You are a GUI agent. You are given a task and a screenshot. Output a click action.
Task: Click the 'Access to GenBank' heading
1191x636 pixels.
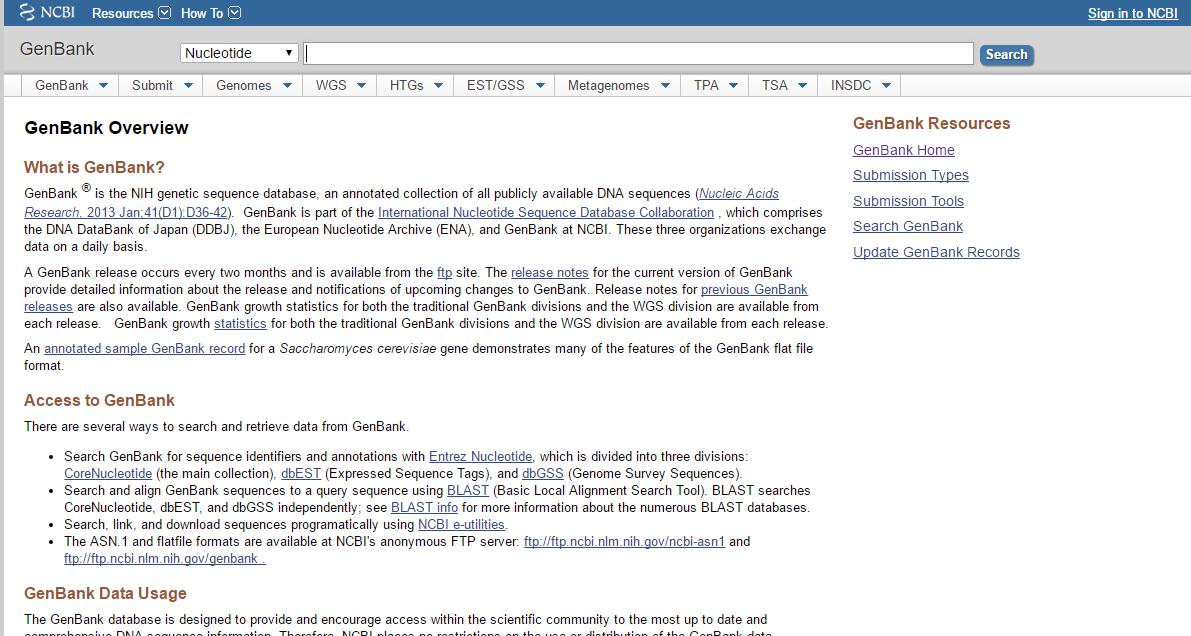point(100,400)
